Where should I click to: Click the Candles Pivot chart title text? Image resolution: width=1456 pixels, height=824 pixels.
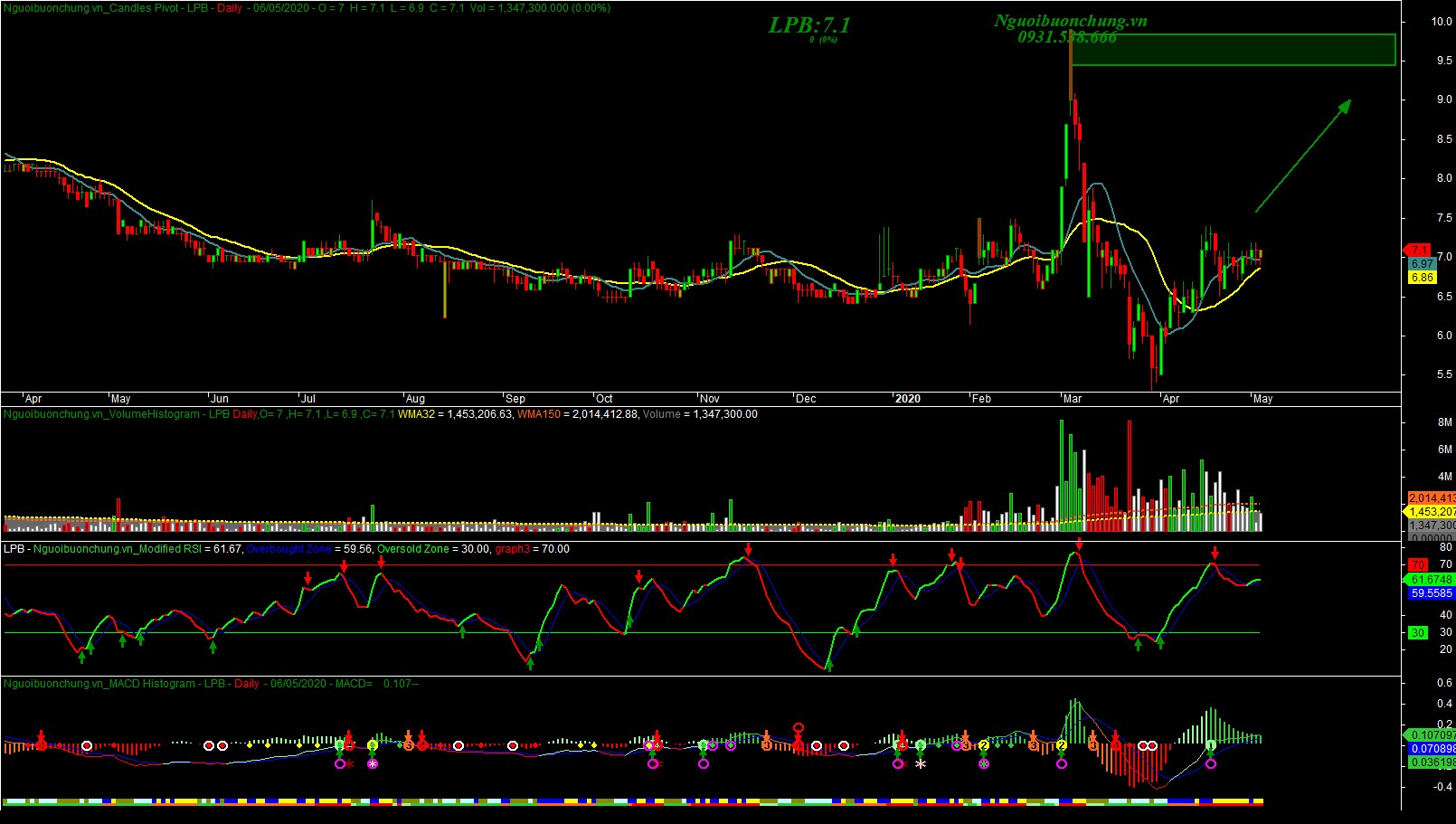[x=92, y=8]
